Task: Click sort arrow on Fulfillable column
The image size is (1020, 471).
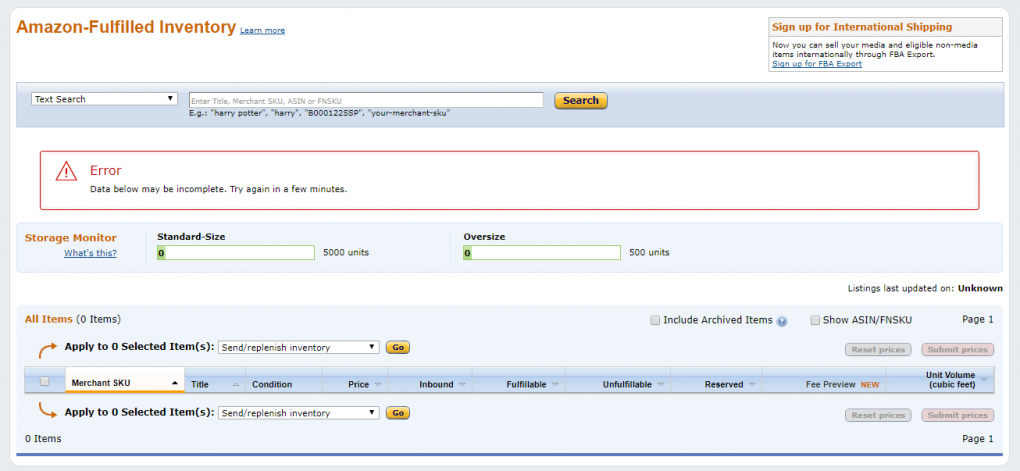Action: 555,385
